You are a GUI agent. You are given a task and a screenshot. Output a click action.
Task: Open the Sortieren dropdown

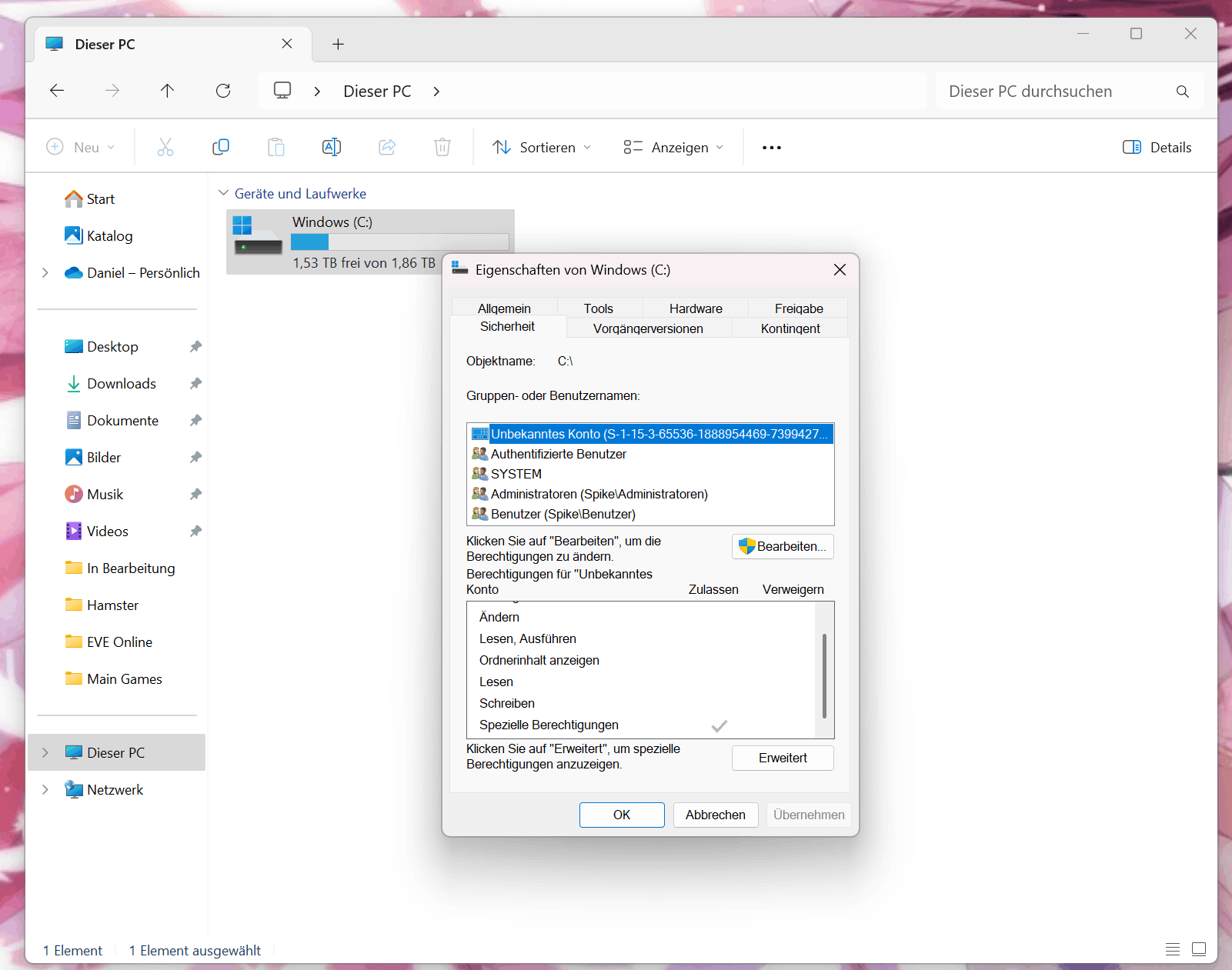coord(542,147)
